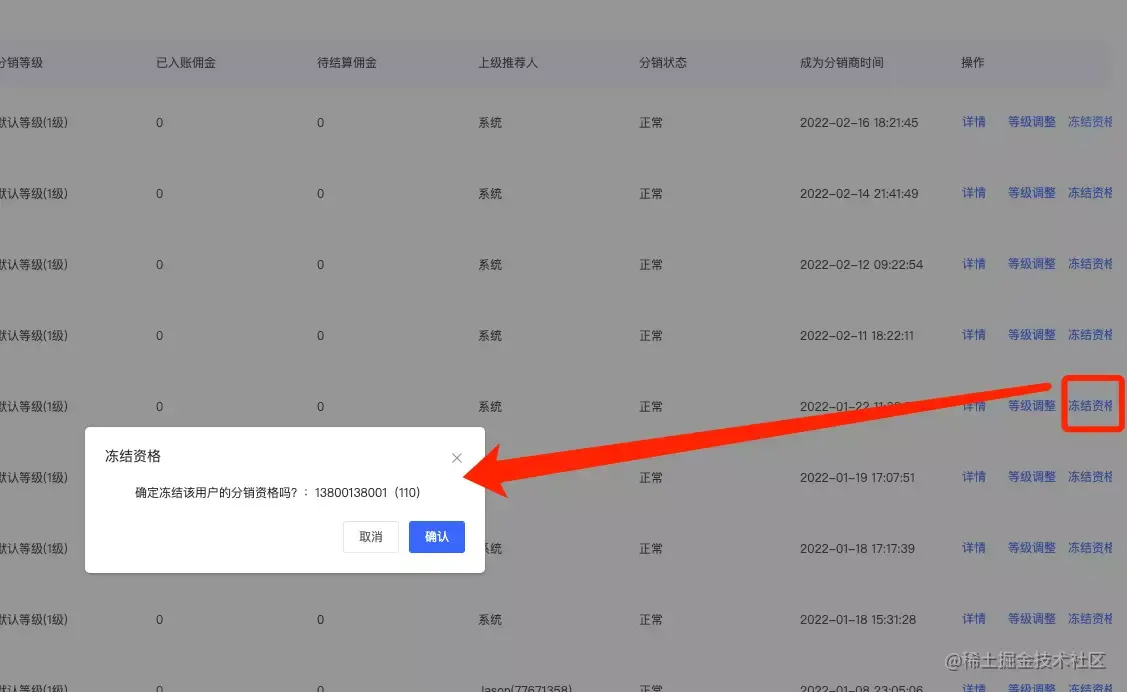The image size is (1127, 692).
Task: Click 冻结资格 for the 2022-02-11 18:22:11 row
Action: click(x=1090, y=336)
